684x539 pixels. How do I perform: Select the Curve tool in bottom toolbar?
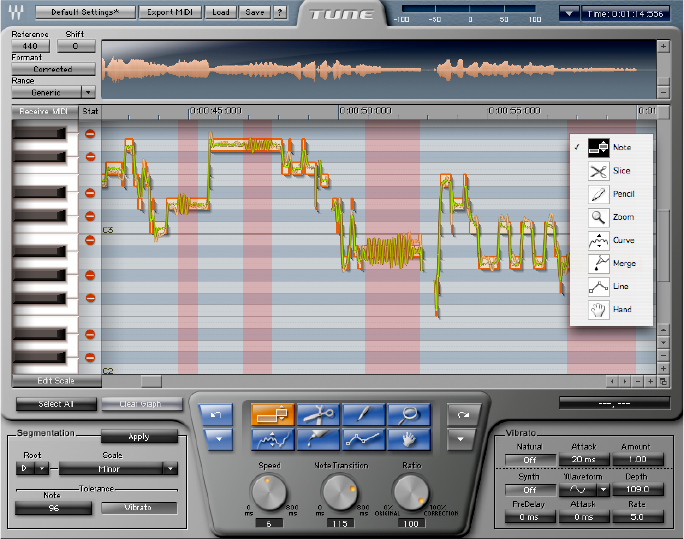pyautogui.click(x=273, y=438)
